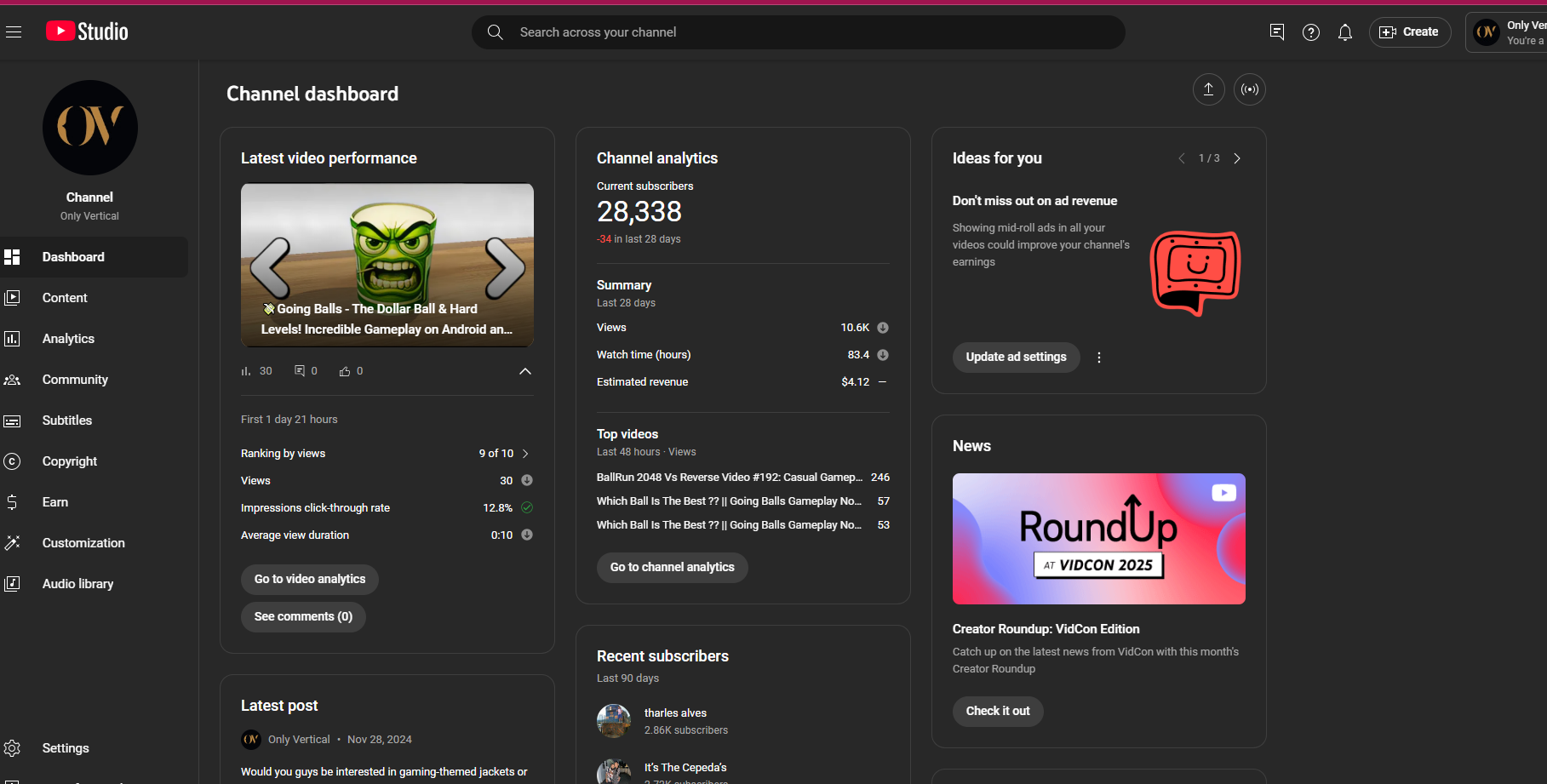The image size is (1547, 784).
Task: Click the Go live broadcast icon
Action: (x=1250, y=89)
